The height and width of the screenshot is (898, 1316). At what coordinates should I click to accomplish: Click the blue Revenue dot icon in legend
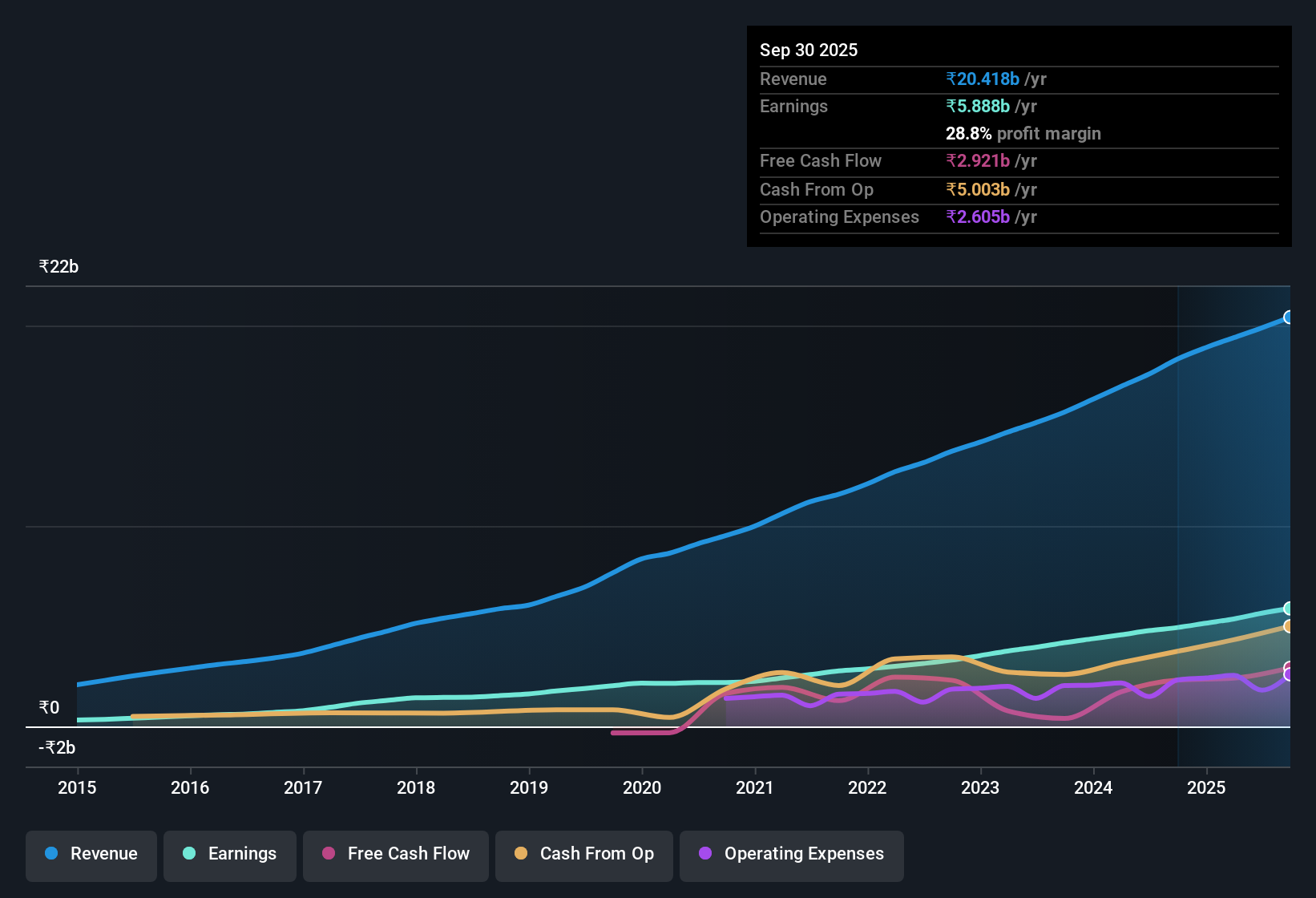[x=50, y=854]
